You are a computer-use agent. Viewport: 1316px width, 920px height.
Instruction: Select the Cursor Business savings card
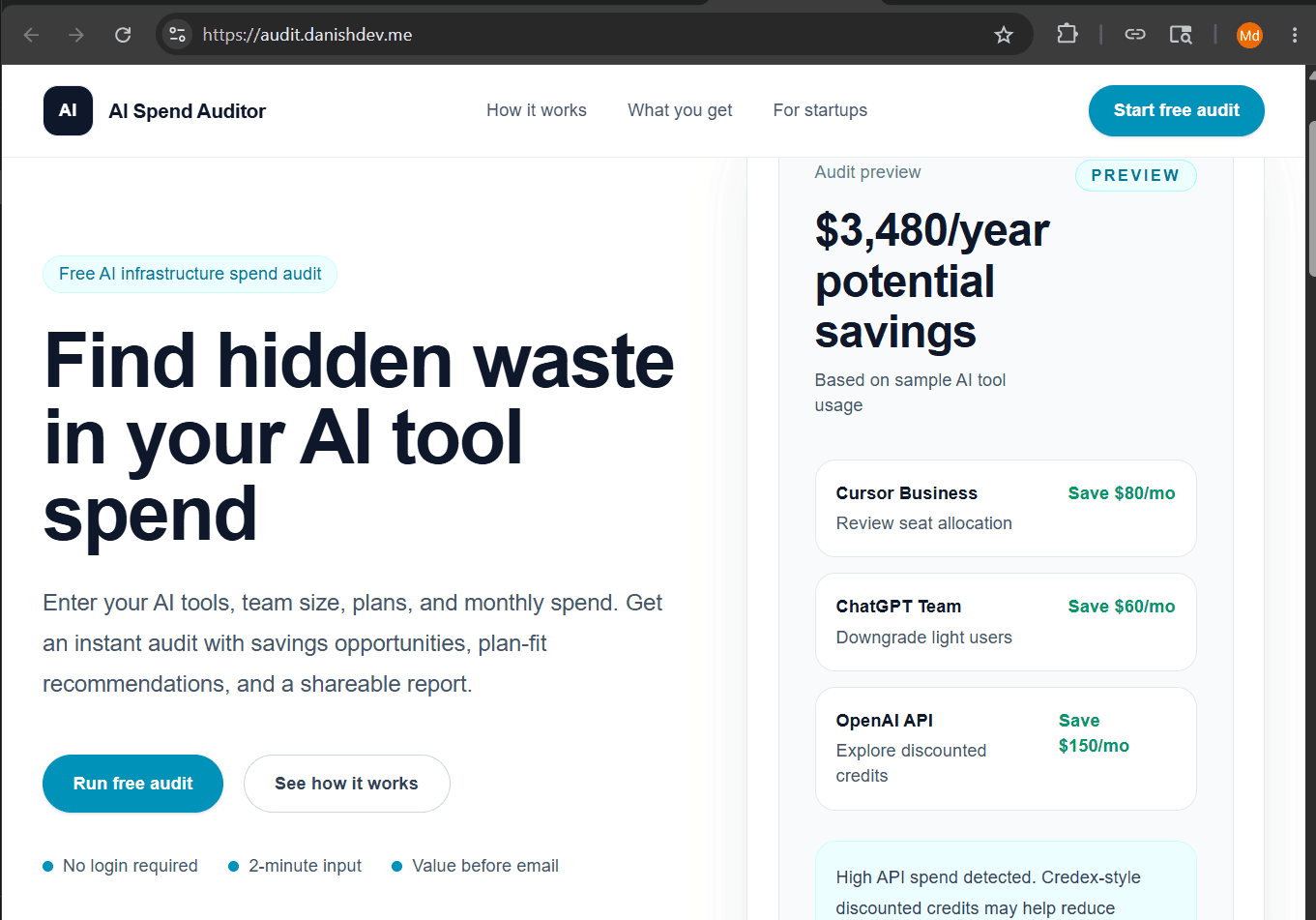[1006, 508]
